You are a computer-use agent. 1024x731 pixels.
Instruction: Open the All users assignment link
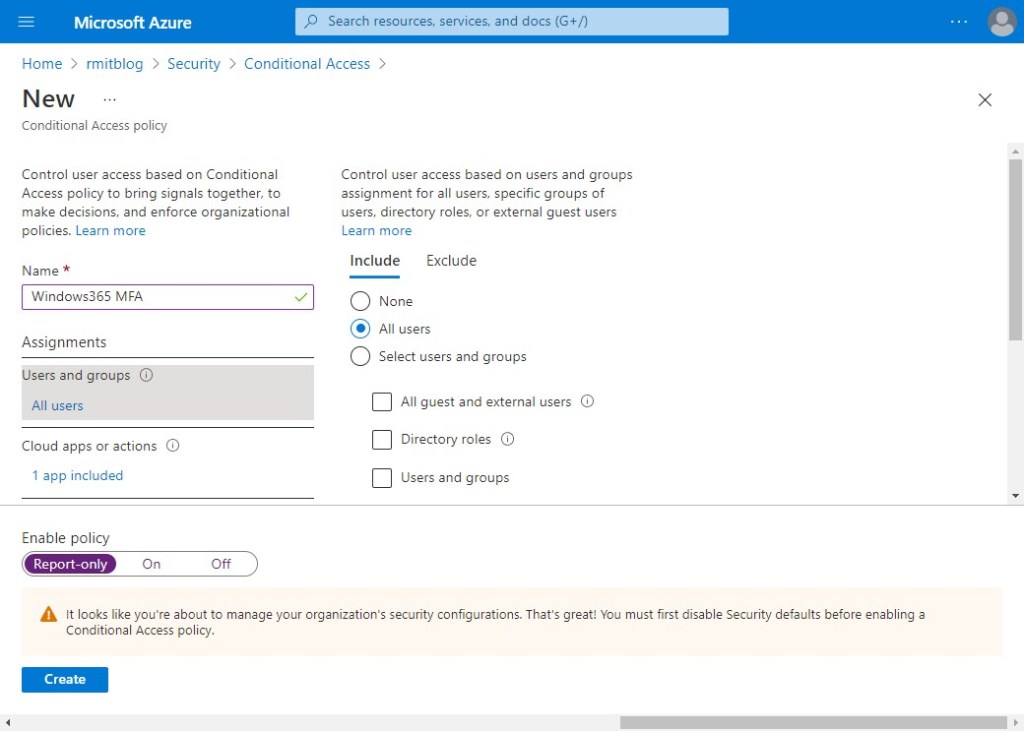tap(57, 406)
